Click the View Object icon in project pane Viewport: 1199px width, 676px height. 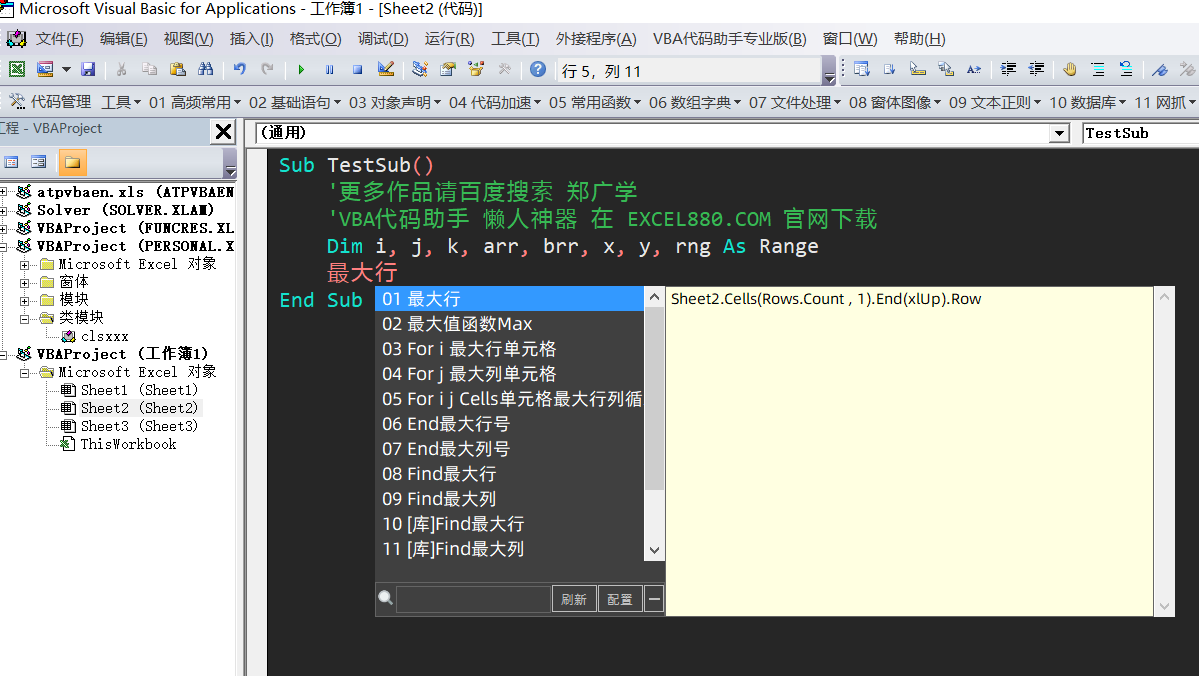(39, 162)
